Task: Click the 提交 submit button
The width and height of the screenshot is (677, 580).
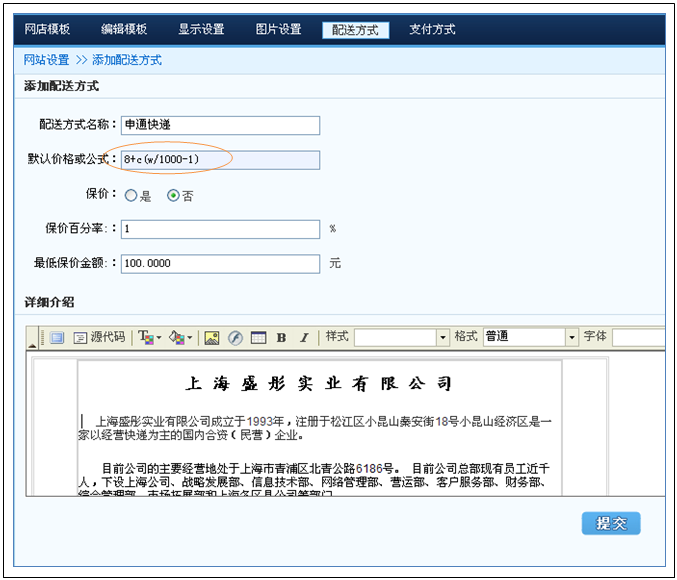Action: coord(611,523)
